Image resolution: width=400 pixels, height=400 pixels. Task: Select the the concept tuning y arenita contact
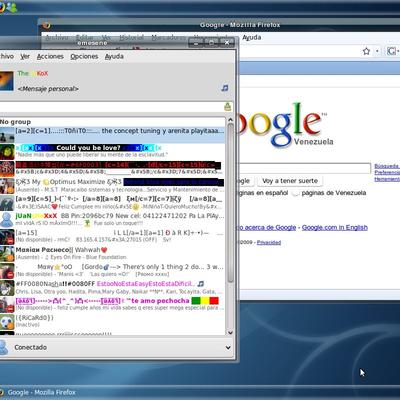112,134
